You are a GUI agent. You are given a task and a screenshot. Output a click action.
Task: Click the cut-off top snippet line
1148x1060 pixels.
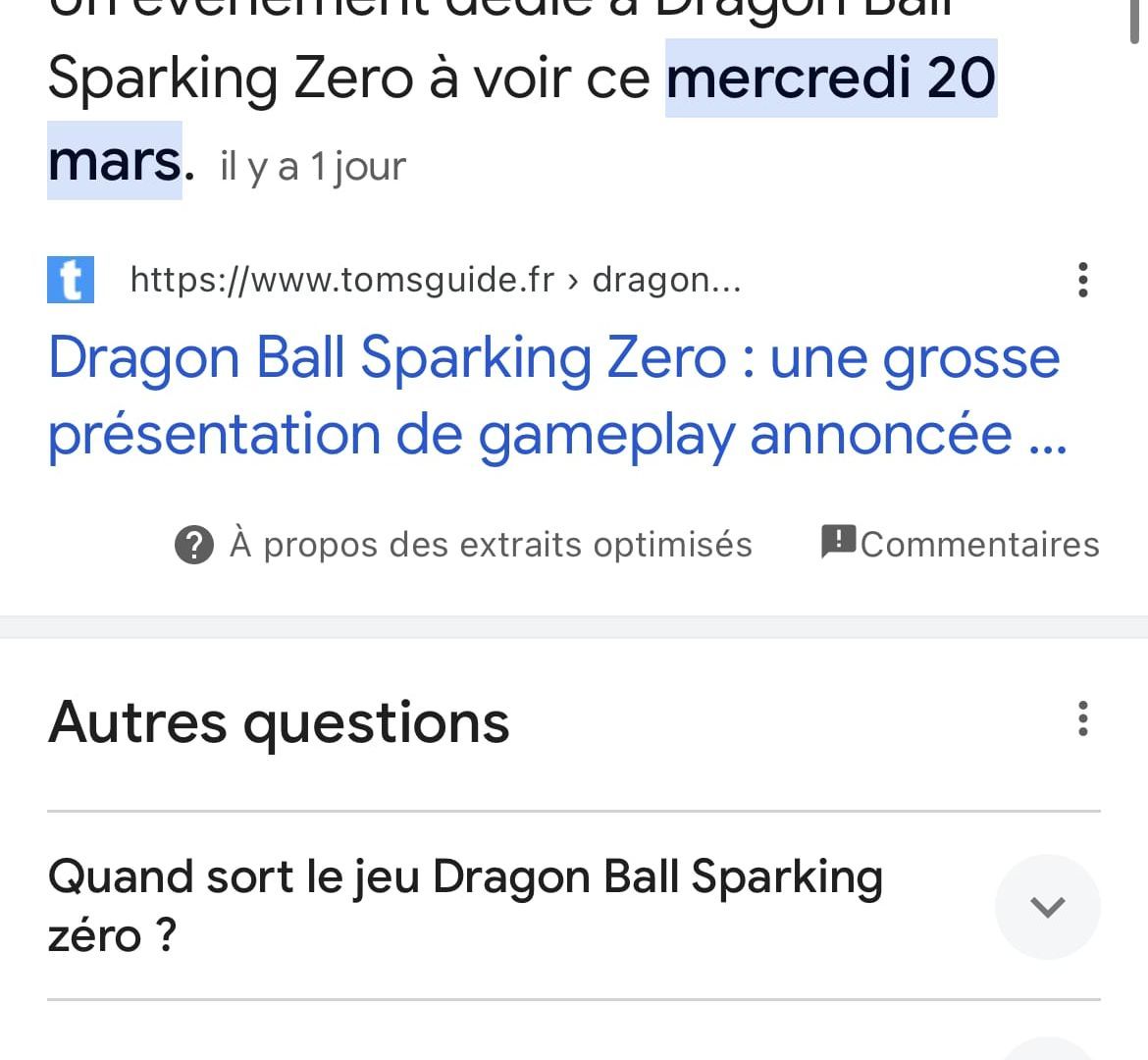point(500,9)
